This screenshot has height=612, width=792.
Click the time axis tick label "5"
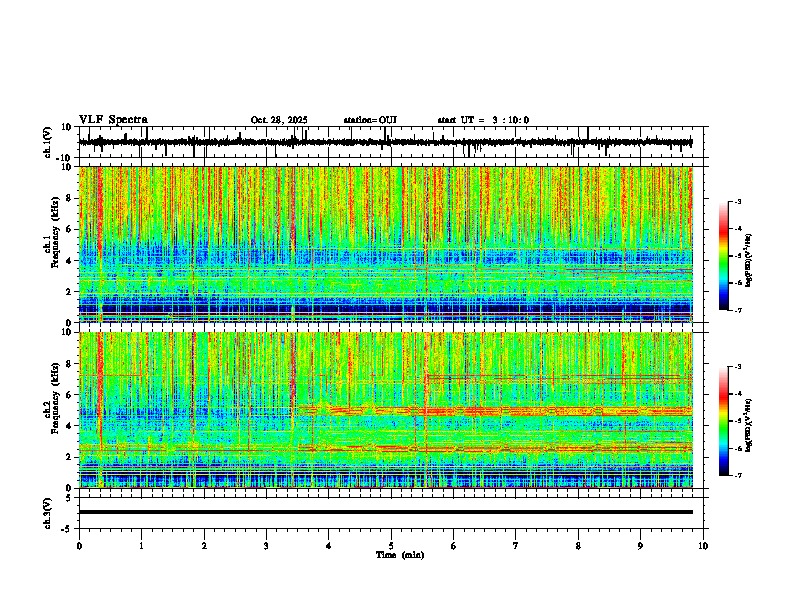[391, 546]
